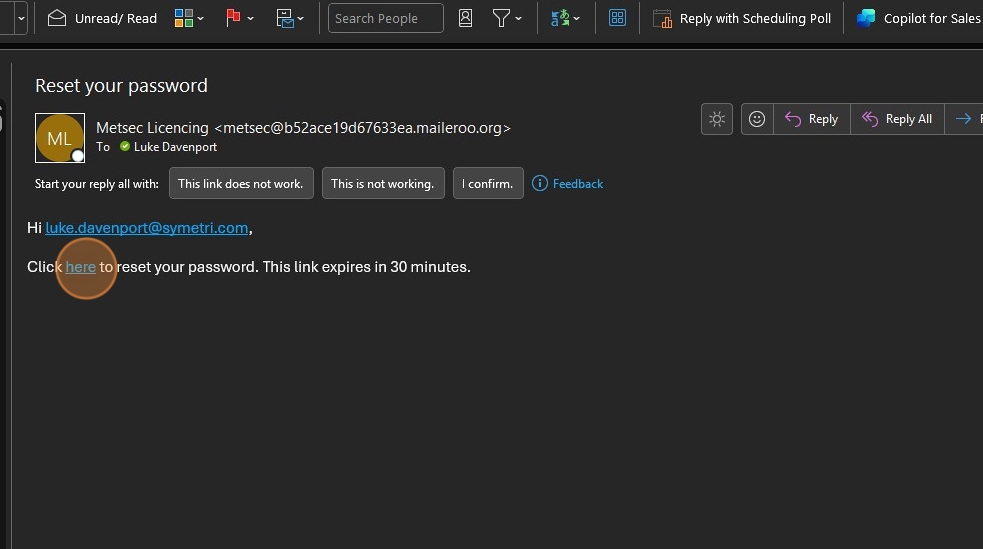Toggle the sun light/dark background switch
Viewport: 983px width, 549px height.
[717, 119]
